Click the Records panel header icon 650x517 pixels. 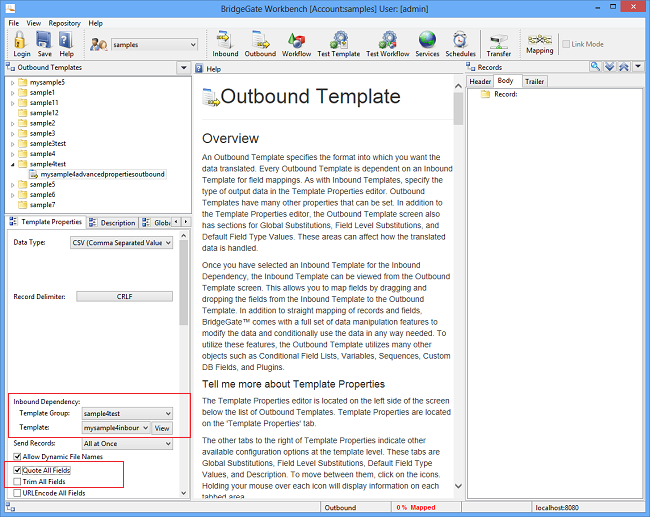[471, 67]
